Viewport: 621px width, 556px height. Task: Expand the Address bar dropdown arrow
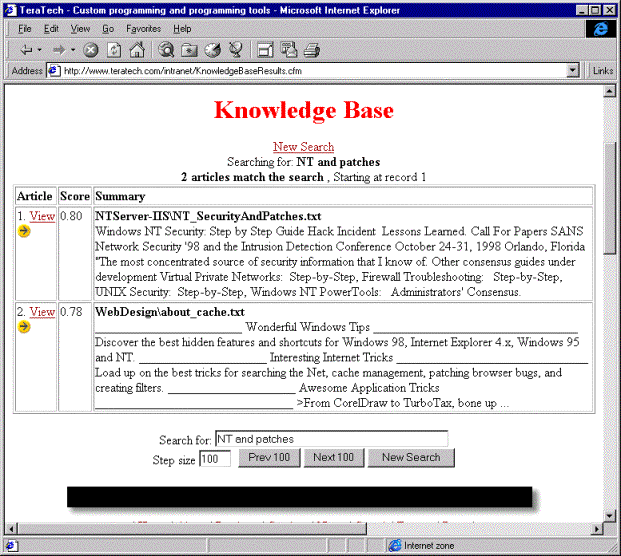(572, 71)
